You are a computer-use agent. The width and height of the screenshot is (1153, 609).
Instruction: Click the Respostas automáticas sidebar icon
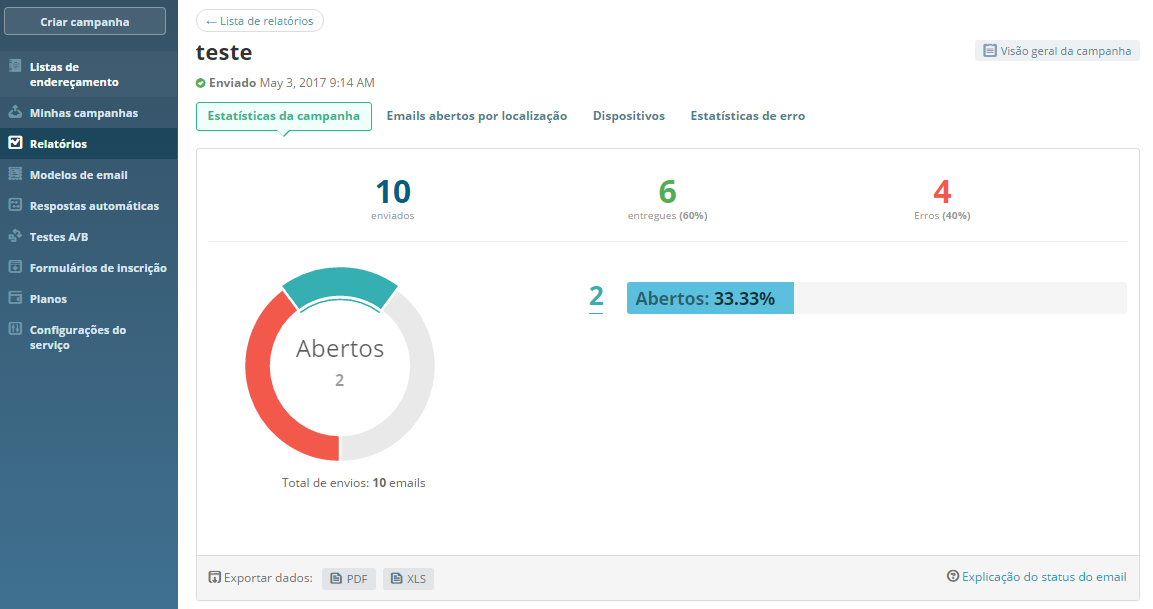(x=15, y=205)
